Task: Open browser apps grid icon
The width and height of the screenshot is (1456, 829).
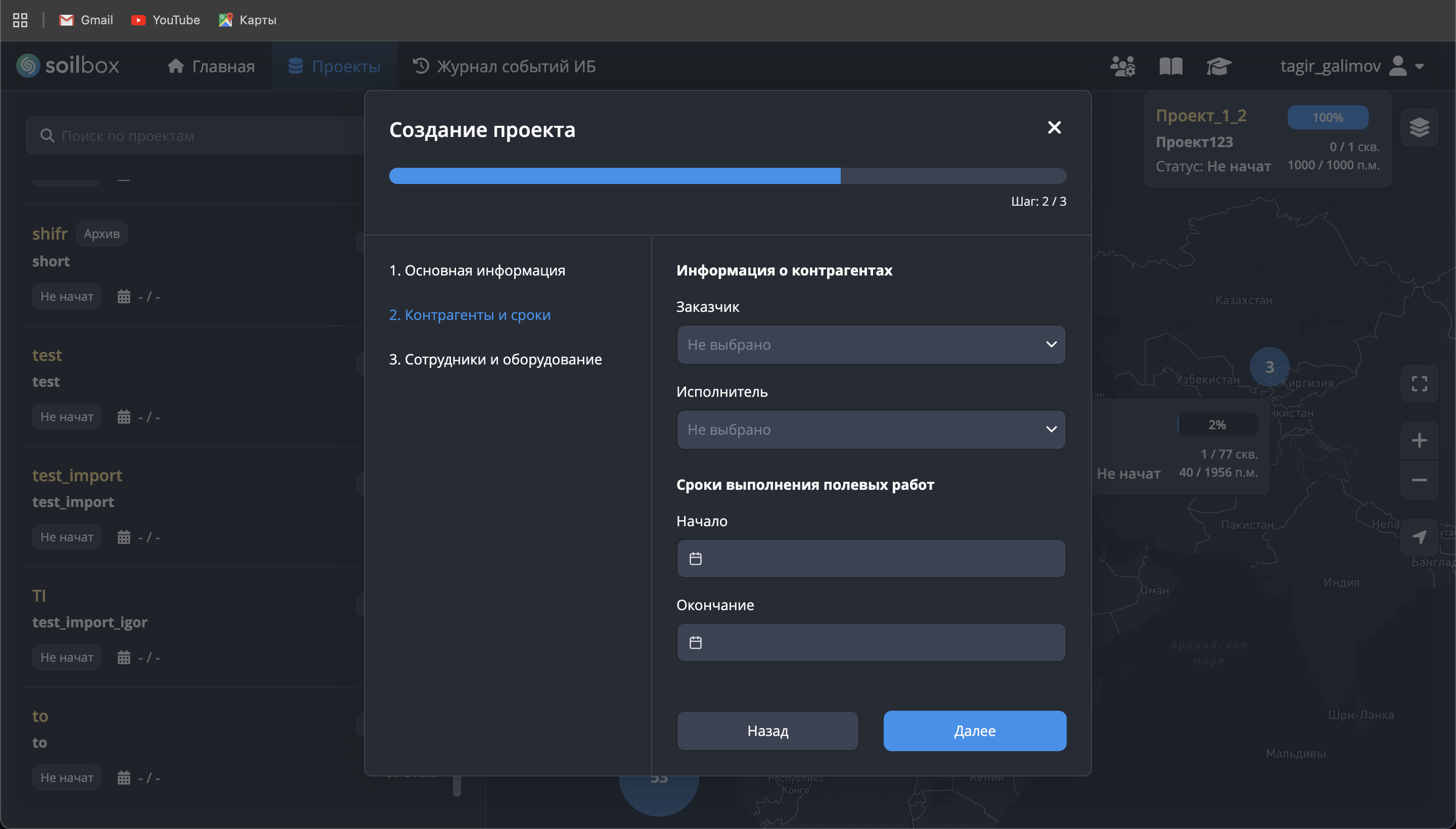Action: pyautogui.click(x=20, y=20)
